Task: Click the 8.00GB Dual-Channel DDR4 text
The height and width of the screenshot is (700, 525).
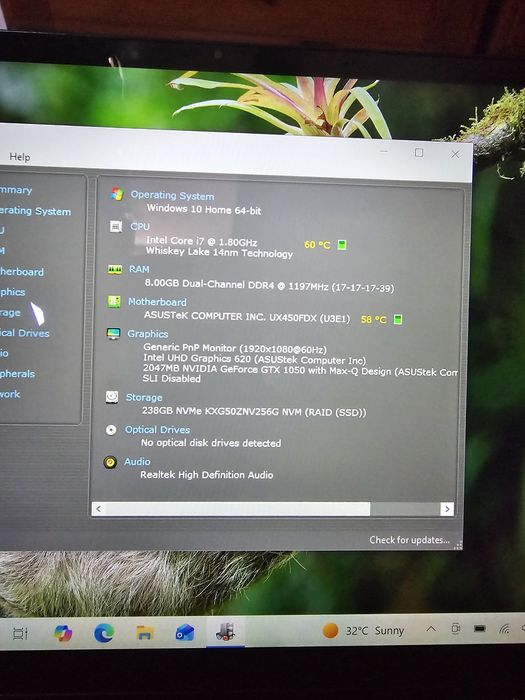Action: tap(269, 285)
